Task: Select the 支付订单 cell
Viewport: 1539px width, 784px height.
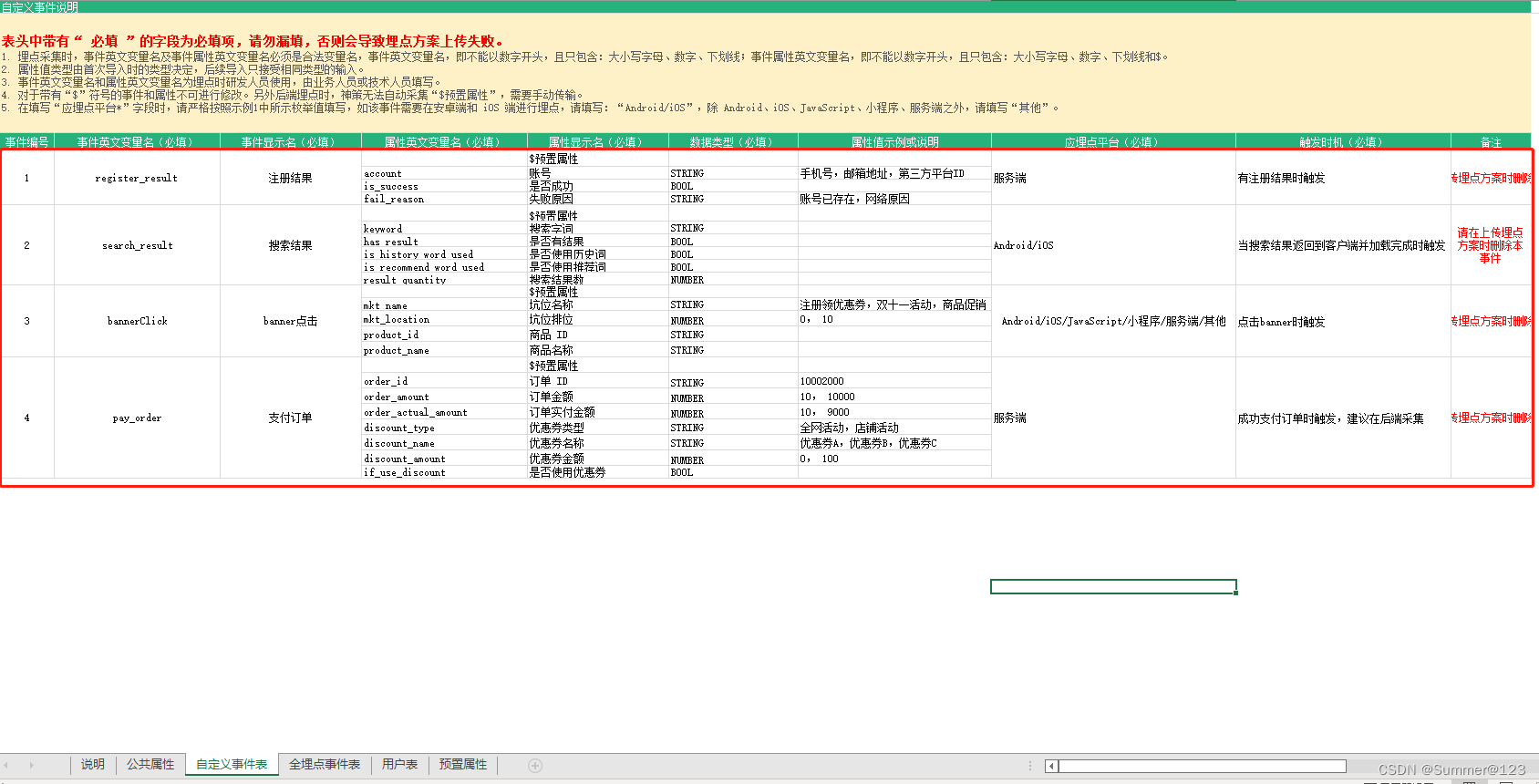Action: [x=291, y=418]
